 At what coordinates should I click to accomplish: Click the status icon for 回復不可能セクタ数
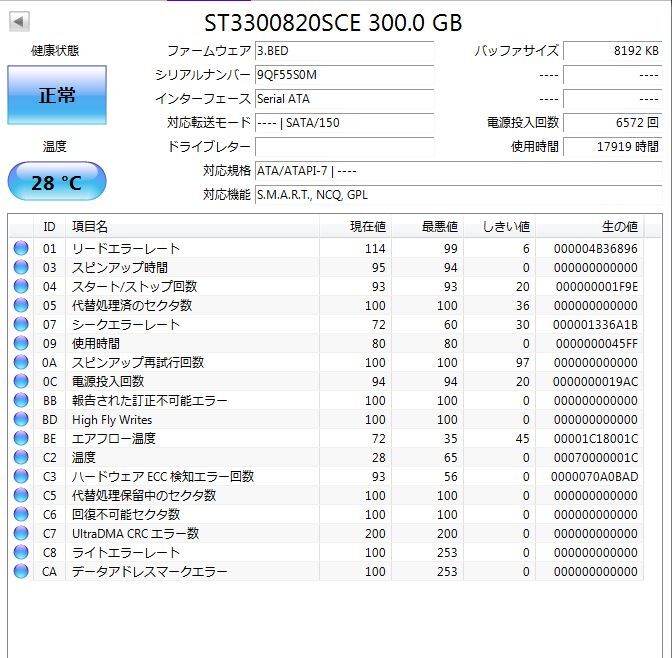pyautogui.click(x=21, y=514)
